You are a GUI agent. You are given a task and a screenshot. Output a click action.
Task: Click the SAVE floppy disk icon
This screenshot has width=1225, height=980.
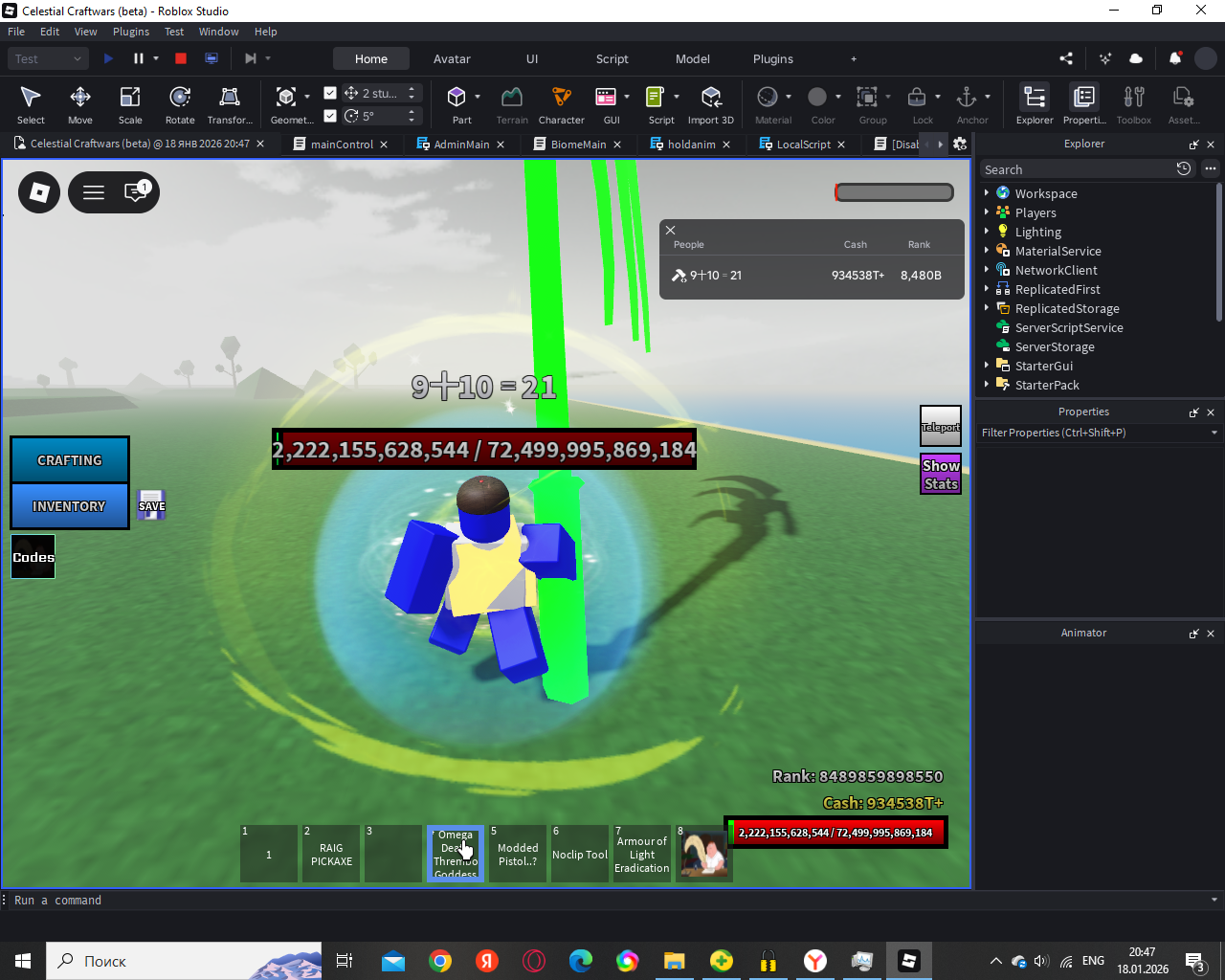tap(151, 504)
